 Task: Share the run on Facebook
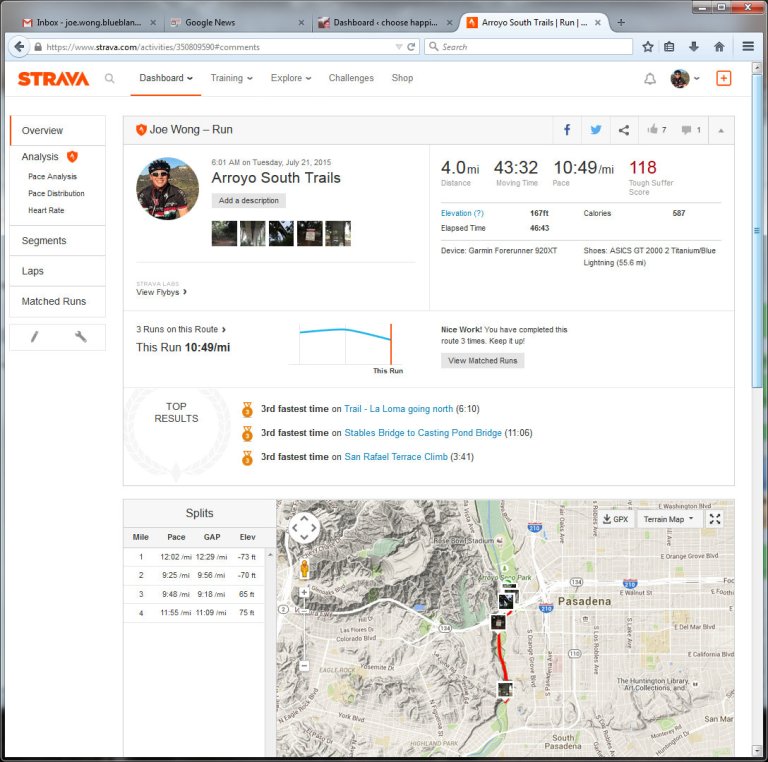[x=567, y=130]
